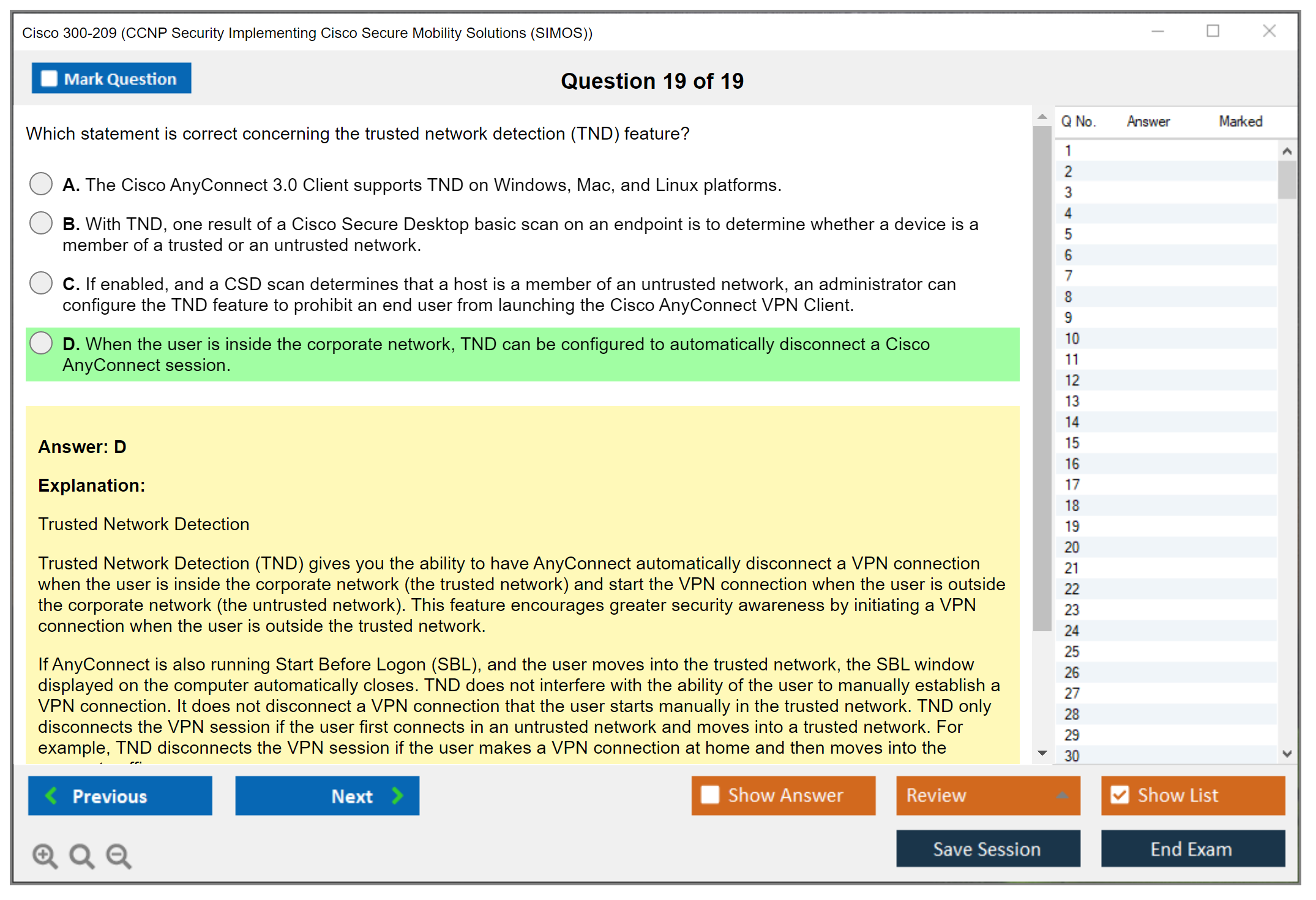This screenshot has height=900, width=1316.
Task: Toggle the Mark Question checkbox
Action: [49, 79]
